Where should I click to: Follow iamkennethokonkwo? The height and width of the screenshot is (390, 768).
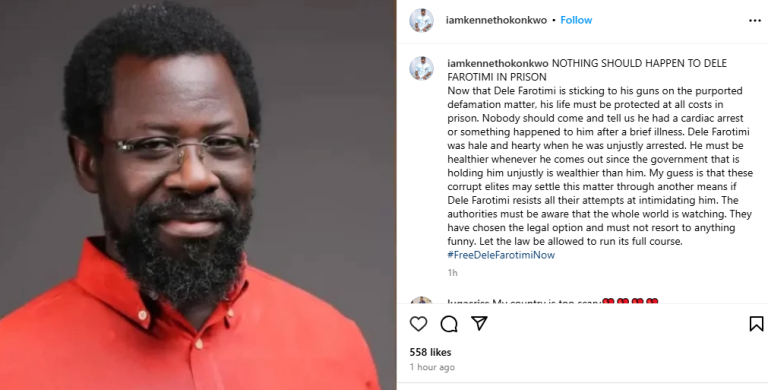[x=576, y=20]
